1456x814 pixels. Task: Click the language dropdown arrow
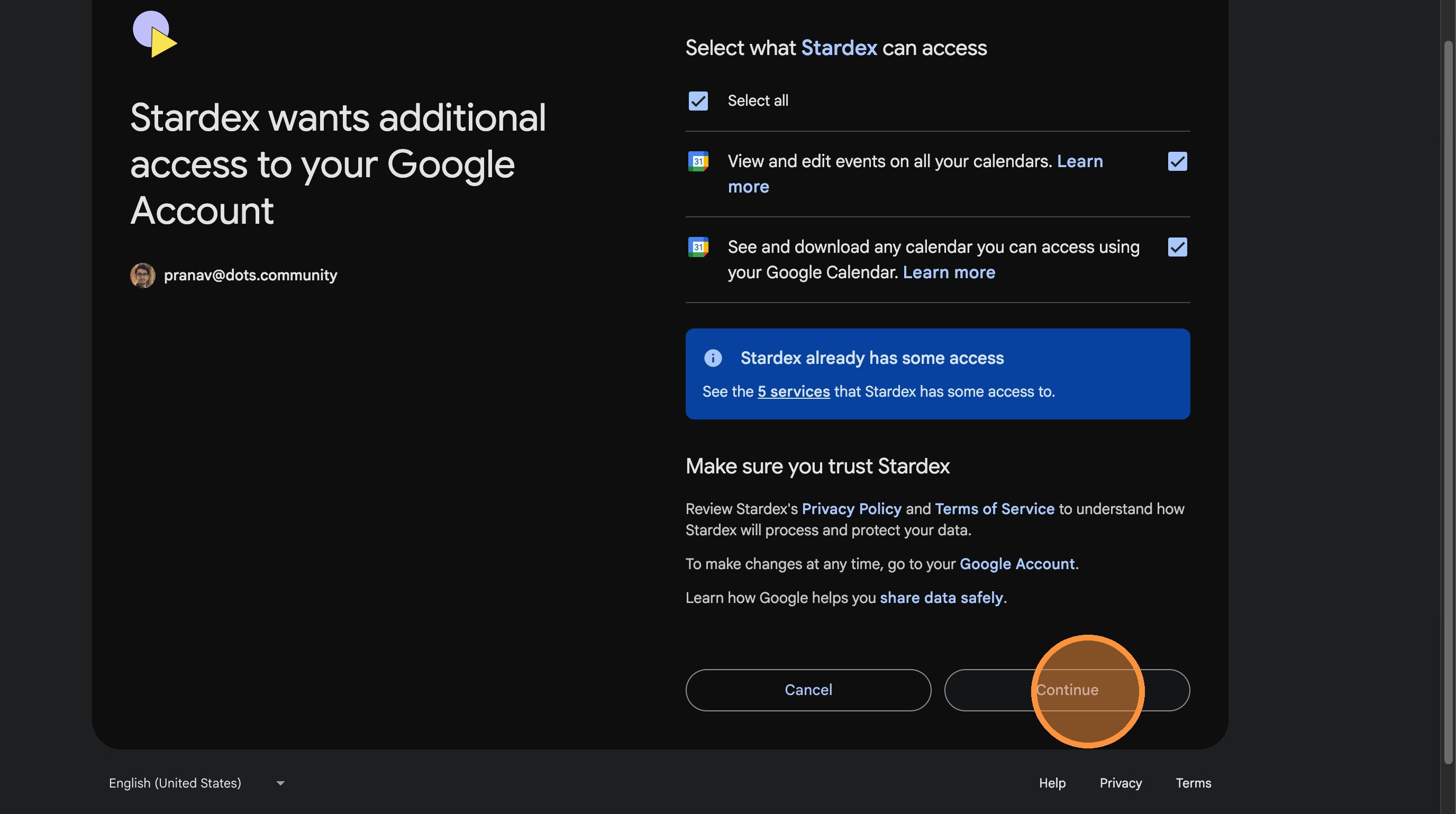click(x=280, y=783)
